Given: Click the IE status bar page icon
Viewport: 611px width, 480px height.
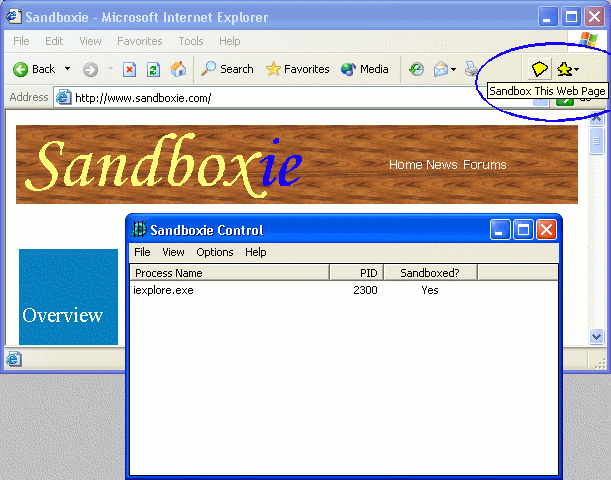Looking at the screenshot, I should click(14, 359).
